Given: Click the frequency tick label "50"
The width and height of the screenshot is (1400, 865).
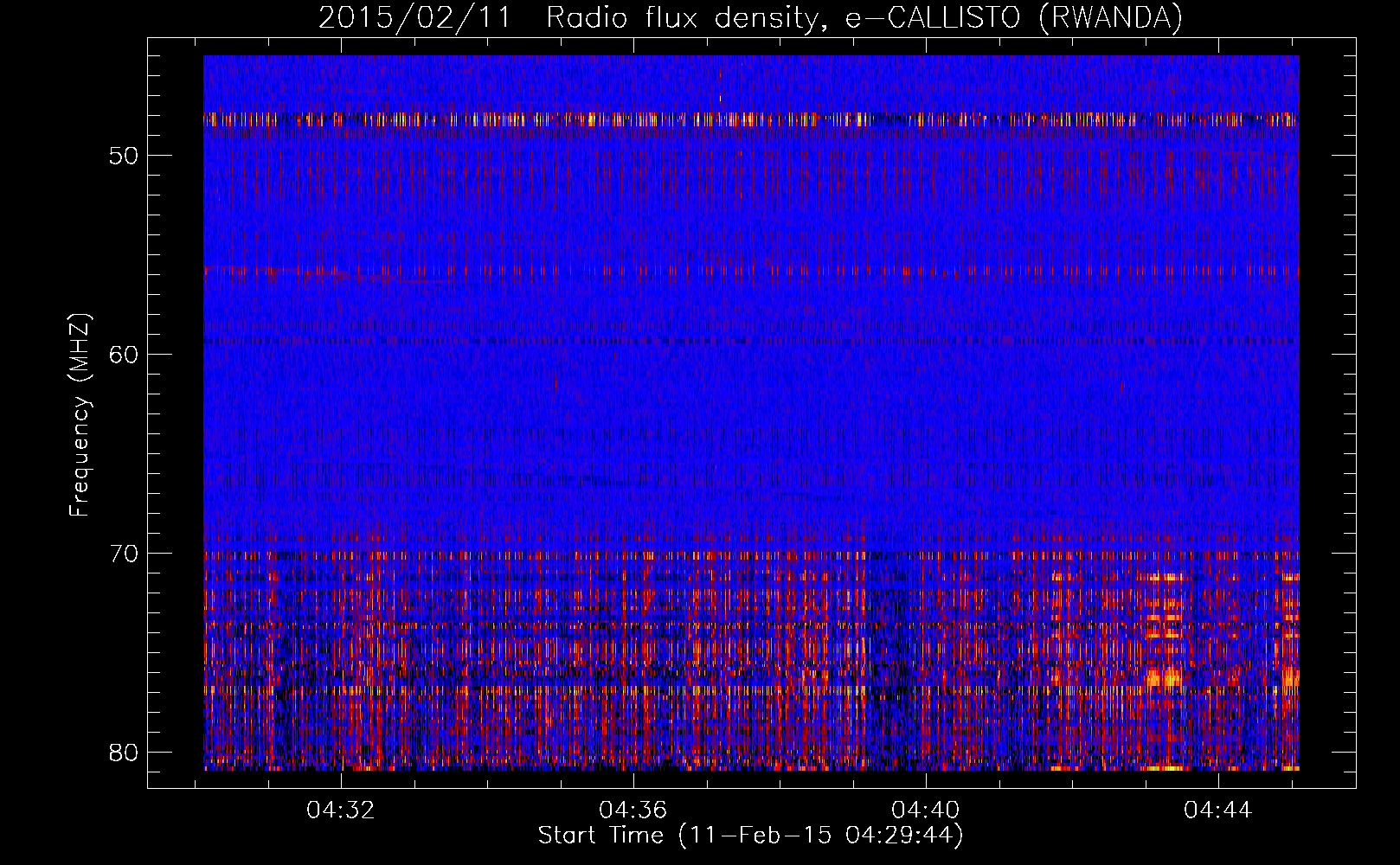Looking at the screenshot, I should (125, 157).
